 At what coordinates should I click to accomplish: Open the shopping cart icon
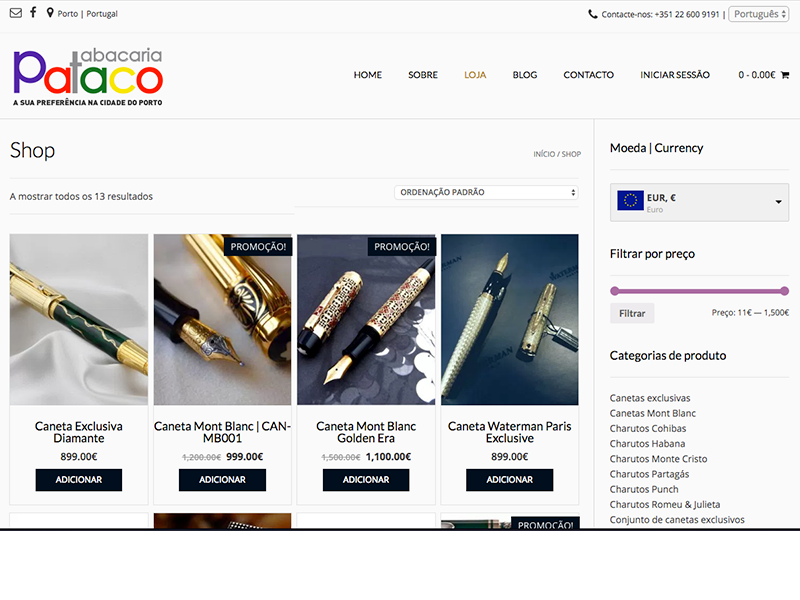(785, 75)
